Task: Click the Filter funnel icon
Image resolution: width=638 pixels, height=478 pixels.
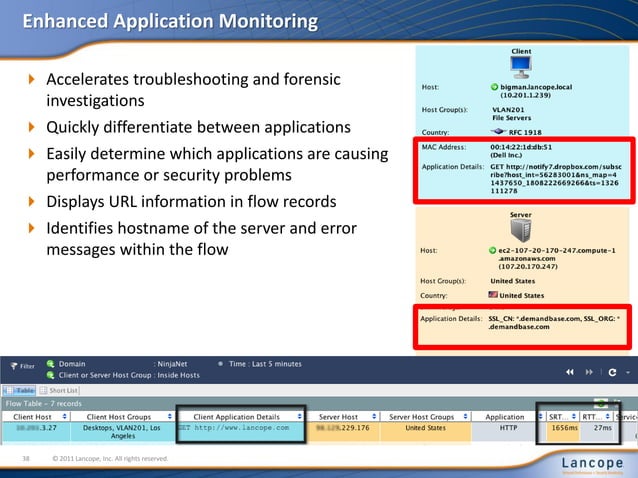Action: pos(12,365)
